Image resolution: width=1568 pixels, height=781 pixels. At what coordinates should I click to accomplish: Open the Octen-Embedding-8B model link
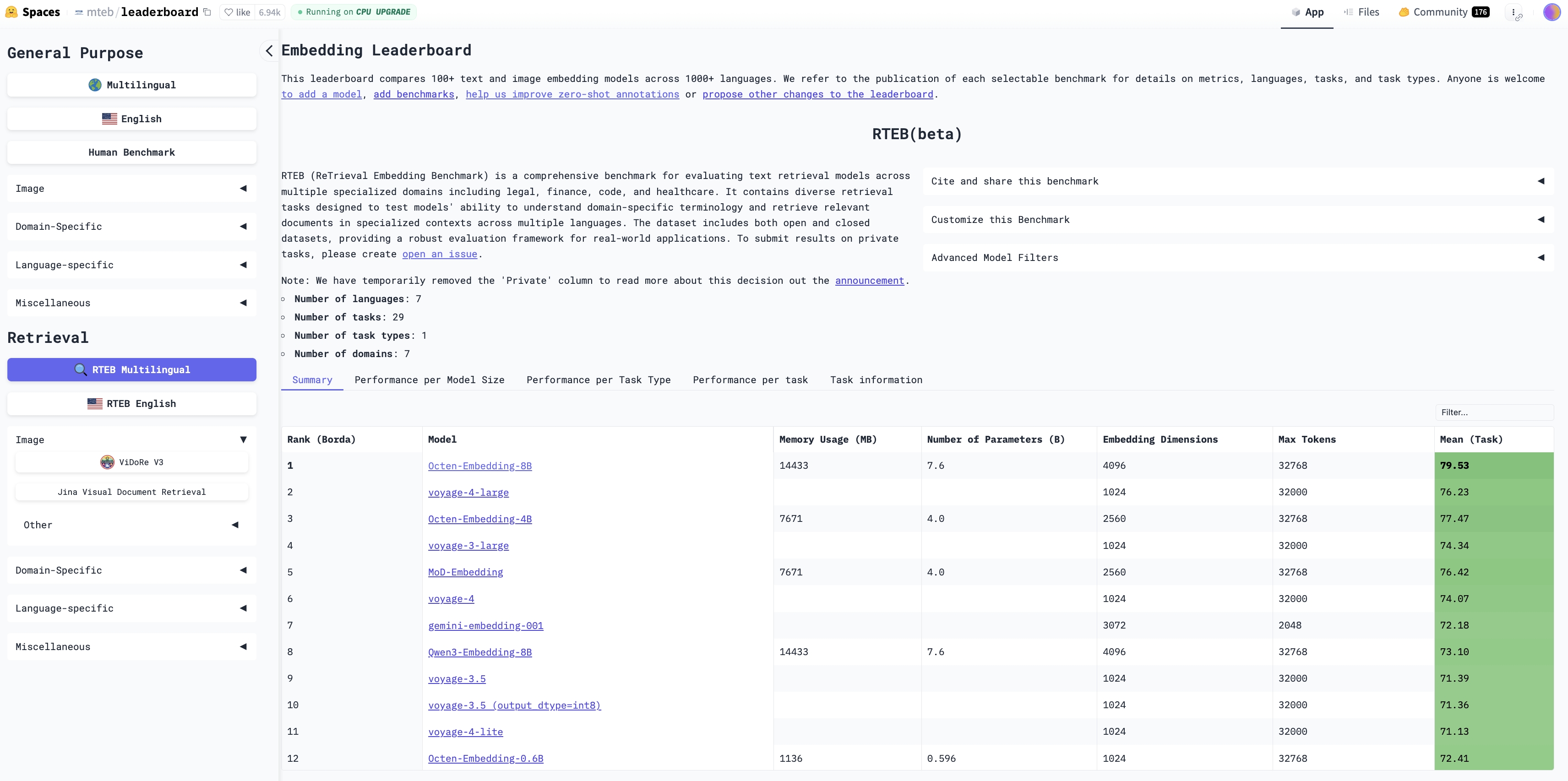(479, 466)
